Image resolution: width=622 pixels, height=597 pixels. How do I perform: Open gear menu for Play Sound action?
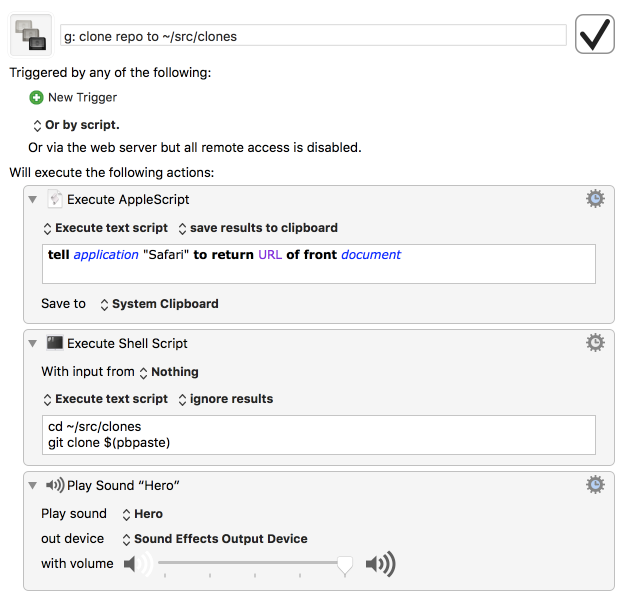click(595, 485)
